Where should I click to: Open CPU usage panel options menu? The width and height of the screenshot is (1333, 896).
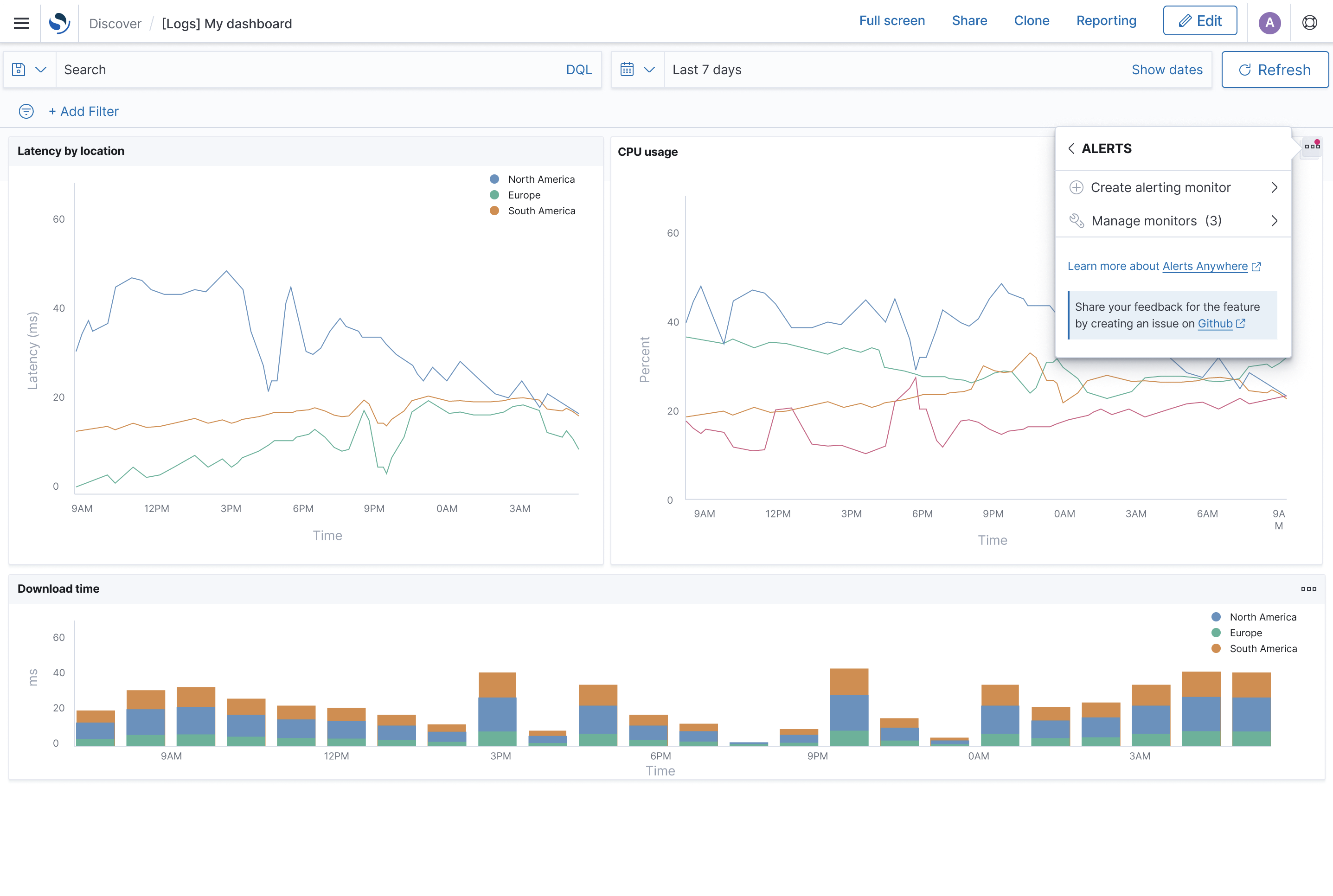coord(1312,146)
